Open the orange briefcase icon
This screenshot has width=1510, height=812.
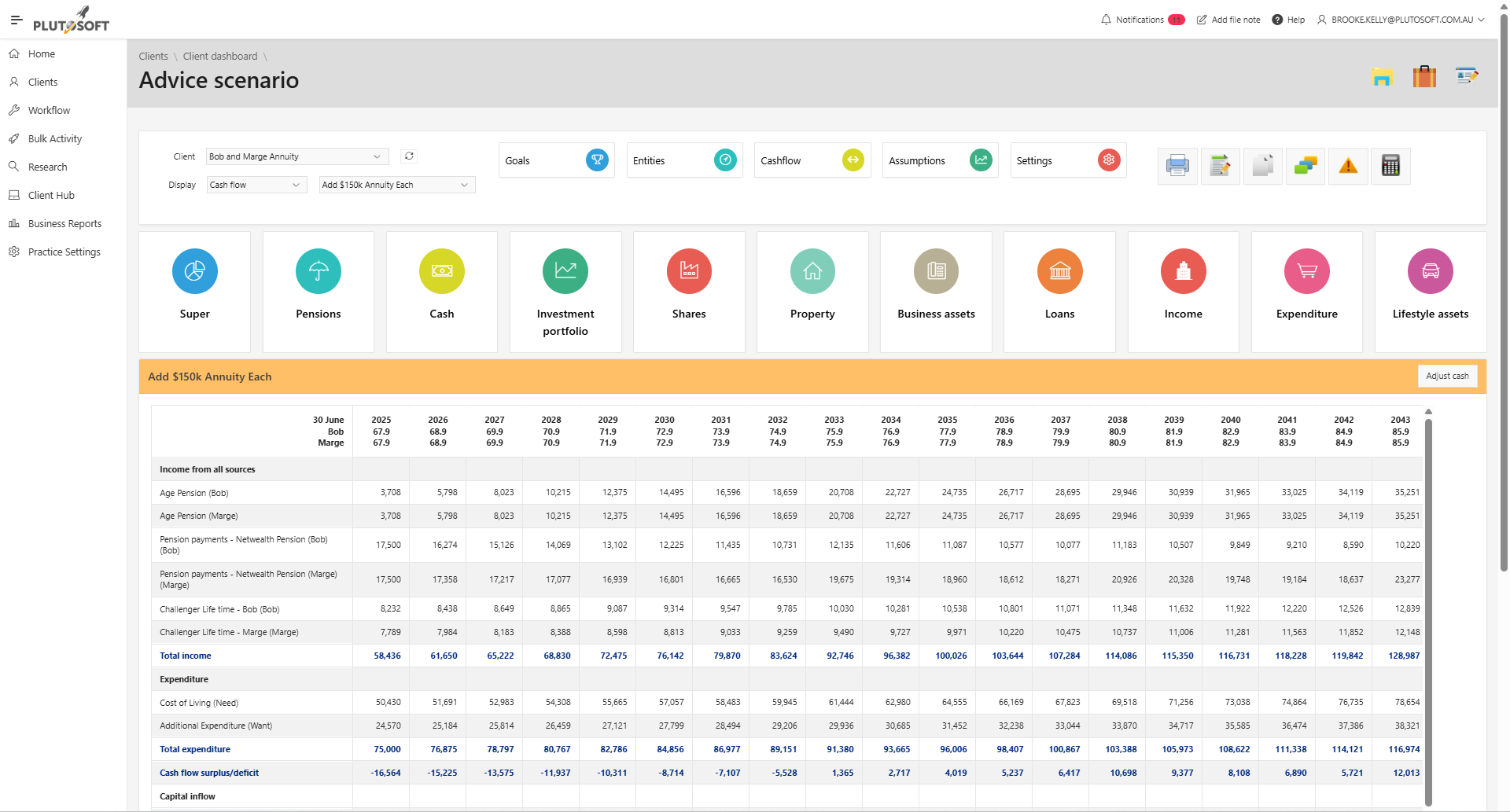pyautogui.click(x=1423, y=77)
